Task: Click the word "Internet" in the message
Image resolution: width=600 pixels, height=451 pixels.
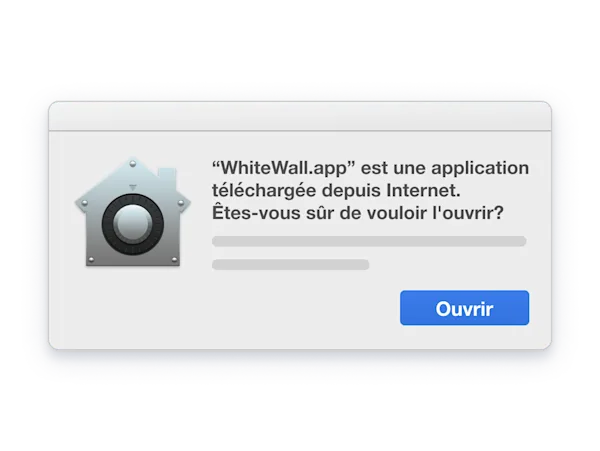Action: point(421,190)
